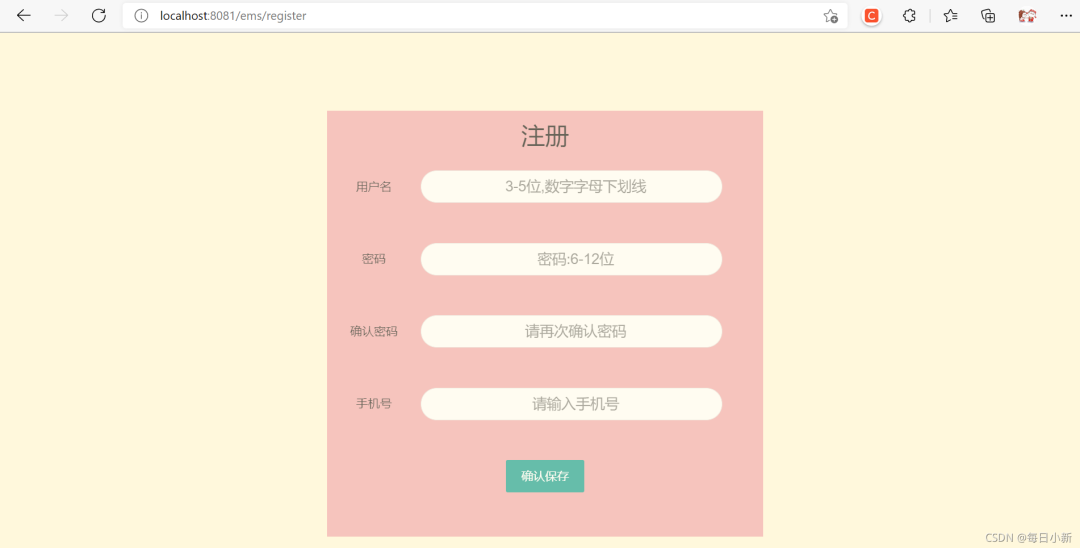
Task: Click the browser back arrow
Action: click(23, 16)
